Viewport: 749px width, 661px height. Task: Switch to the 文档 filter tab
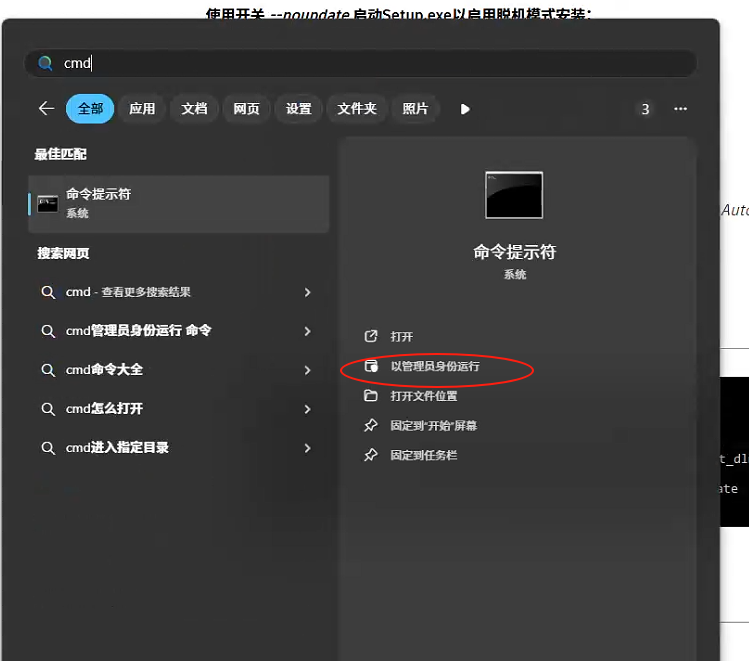coord(194,109)
